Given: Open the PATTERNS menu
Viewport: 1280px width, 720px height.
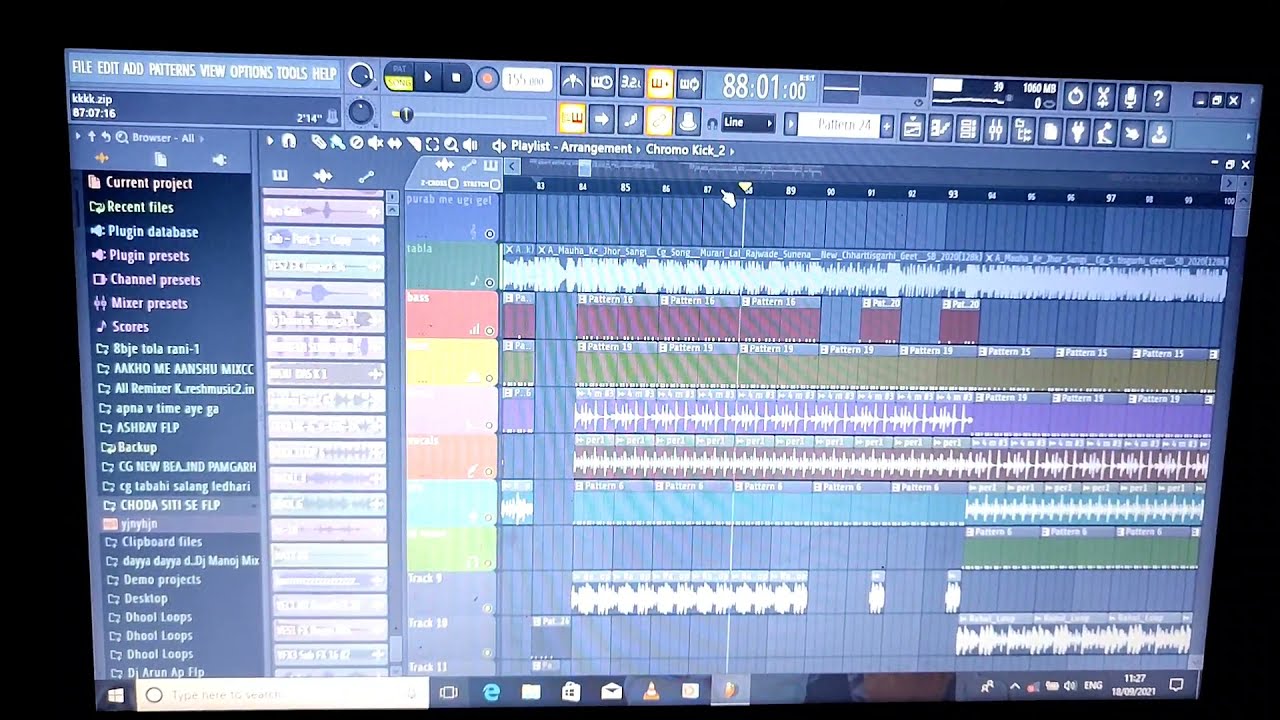Looking at the screenshot, I should point(172,71).
